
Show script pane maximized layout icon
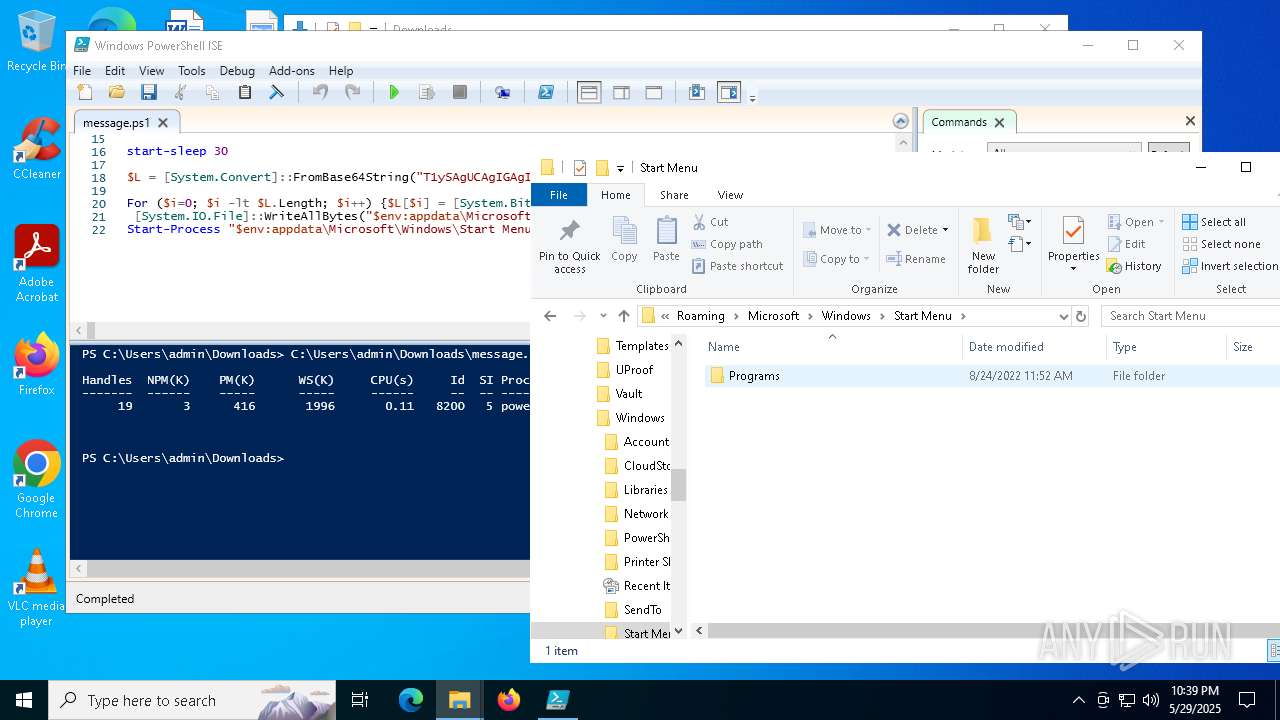pos(654,92)
